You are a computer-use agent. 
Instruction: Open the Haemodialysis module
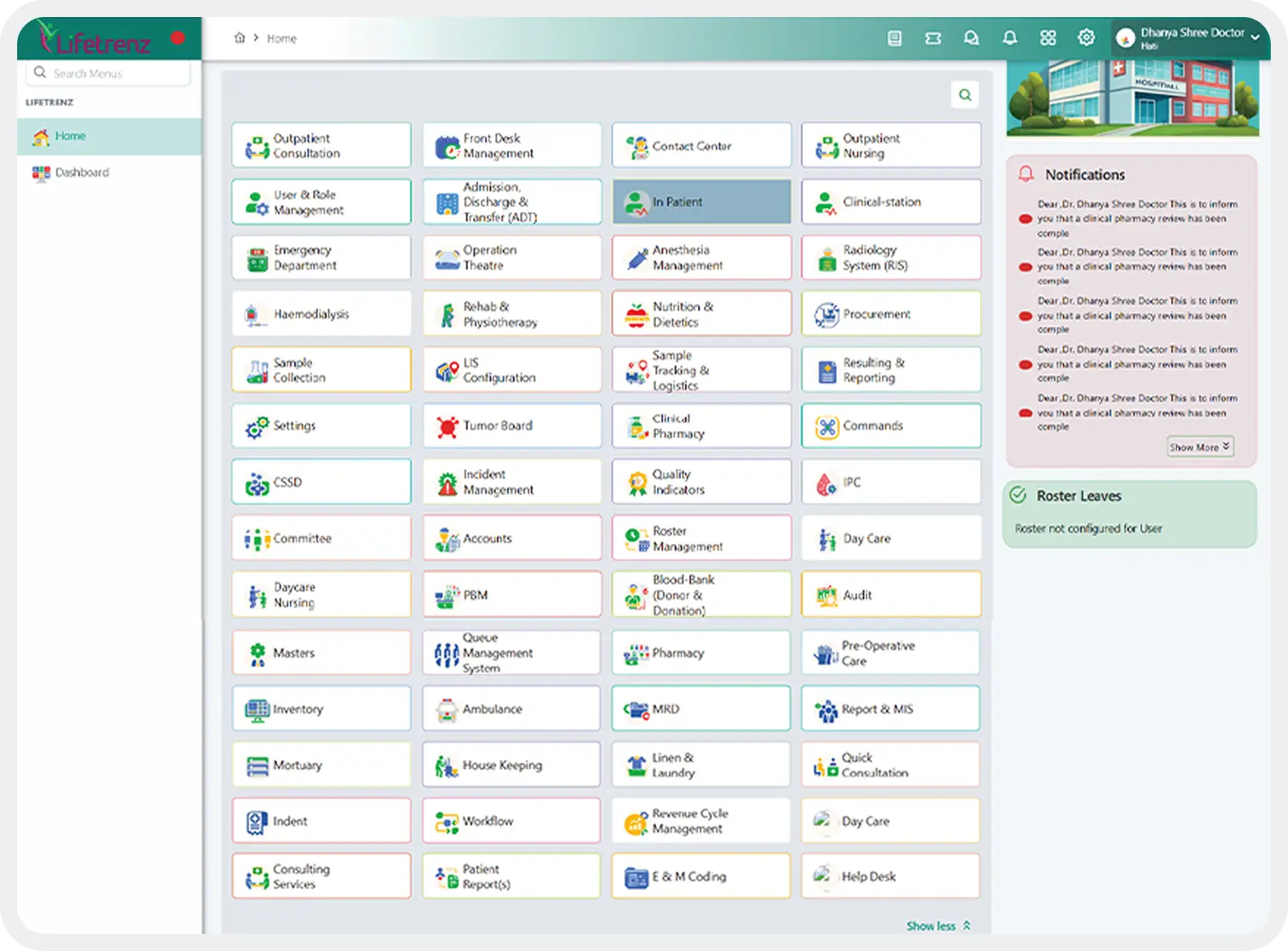[322, 314]
